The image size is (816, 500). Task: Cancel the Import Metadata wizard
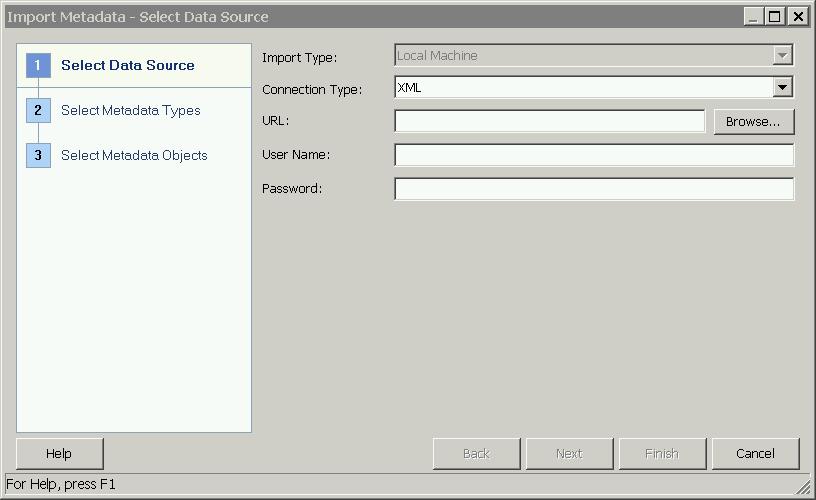755,453
